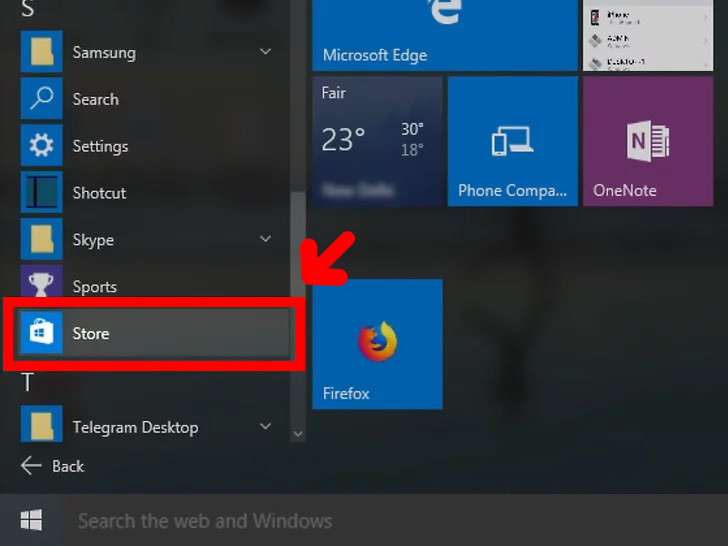Select the Sports text label

click(94, 287)
